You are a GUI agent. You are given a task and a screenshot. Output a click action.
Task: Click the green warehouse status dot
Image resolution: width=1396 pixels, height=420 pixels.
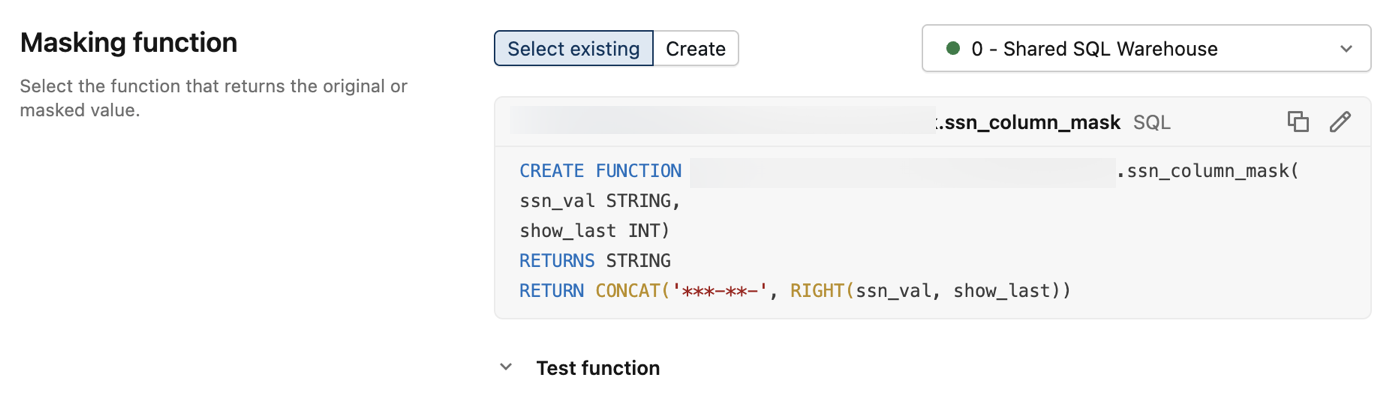[x=953, y=49]
